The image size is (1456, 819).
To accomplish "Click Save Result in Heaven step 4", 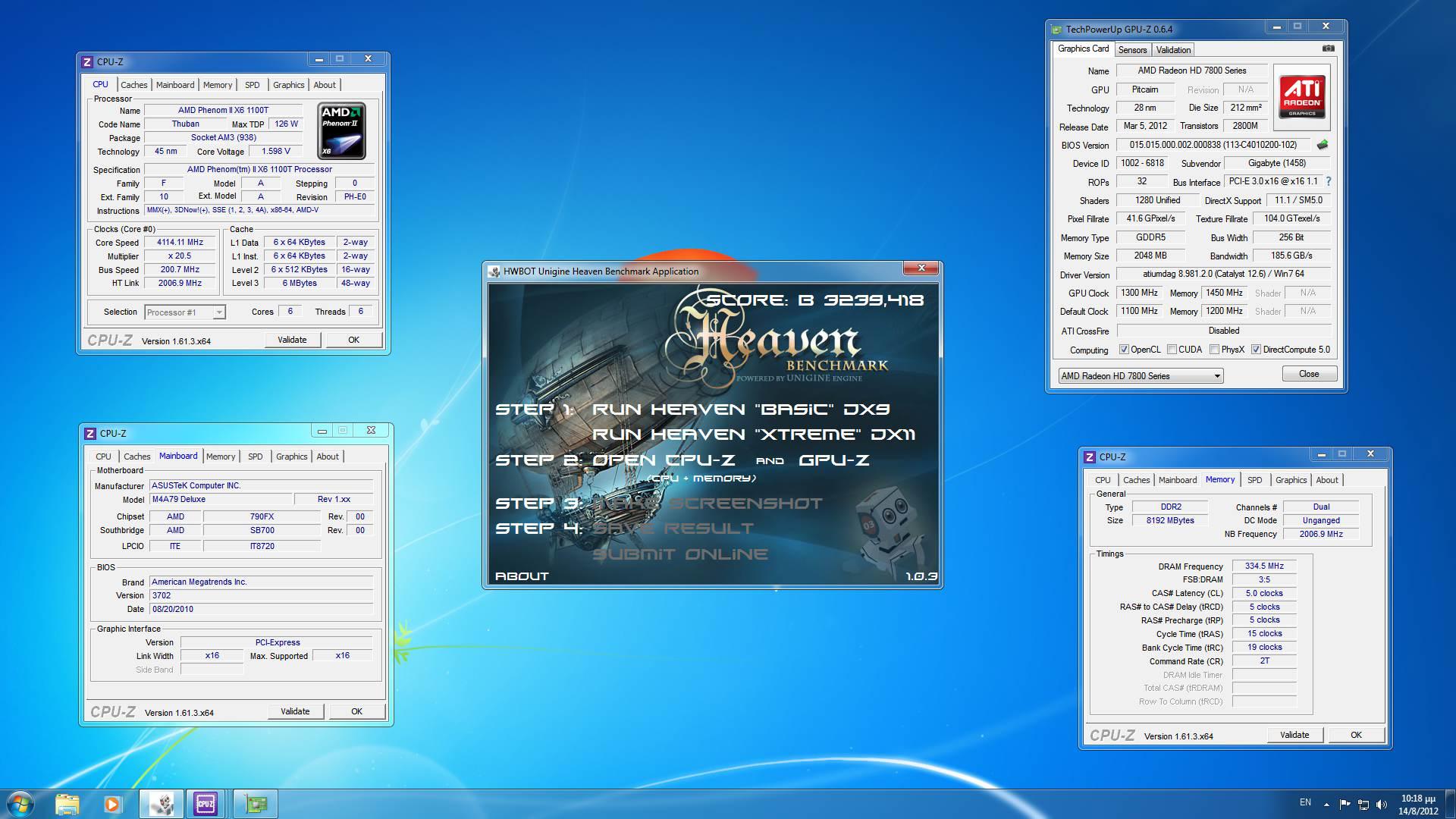I will coord(673,529).
